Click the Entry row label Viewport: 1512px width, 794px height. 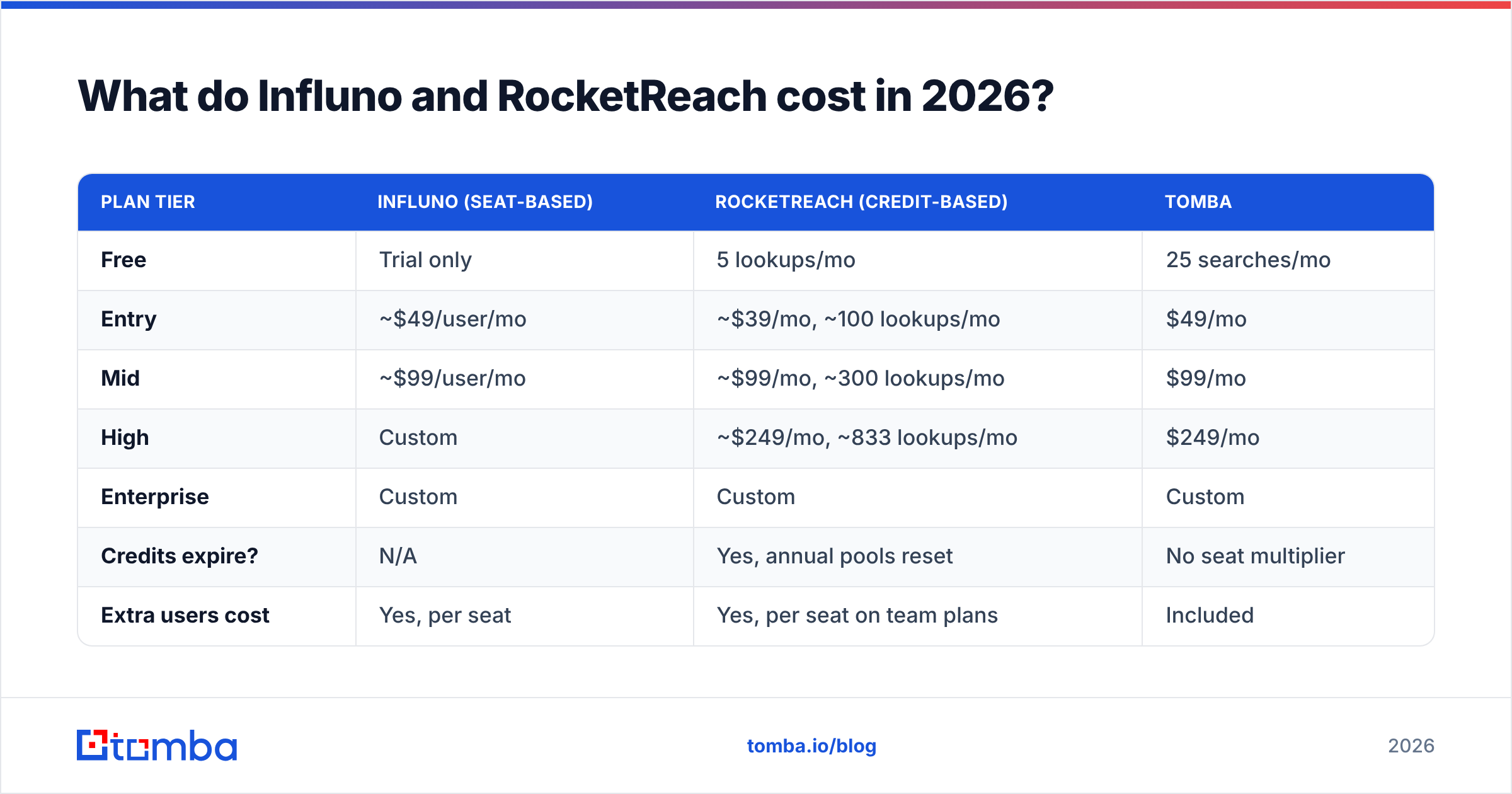pyautogui.click(x=129, y=319)
